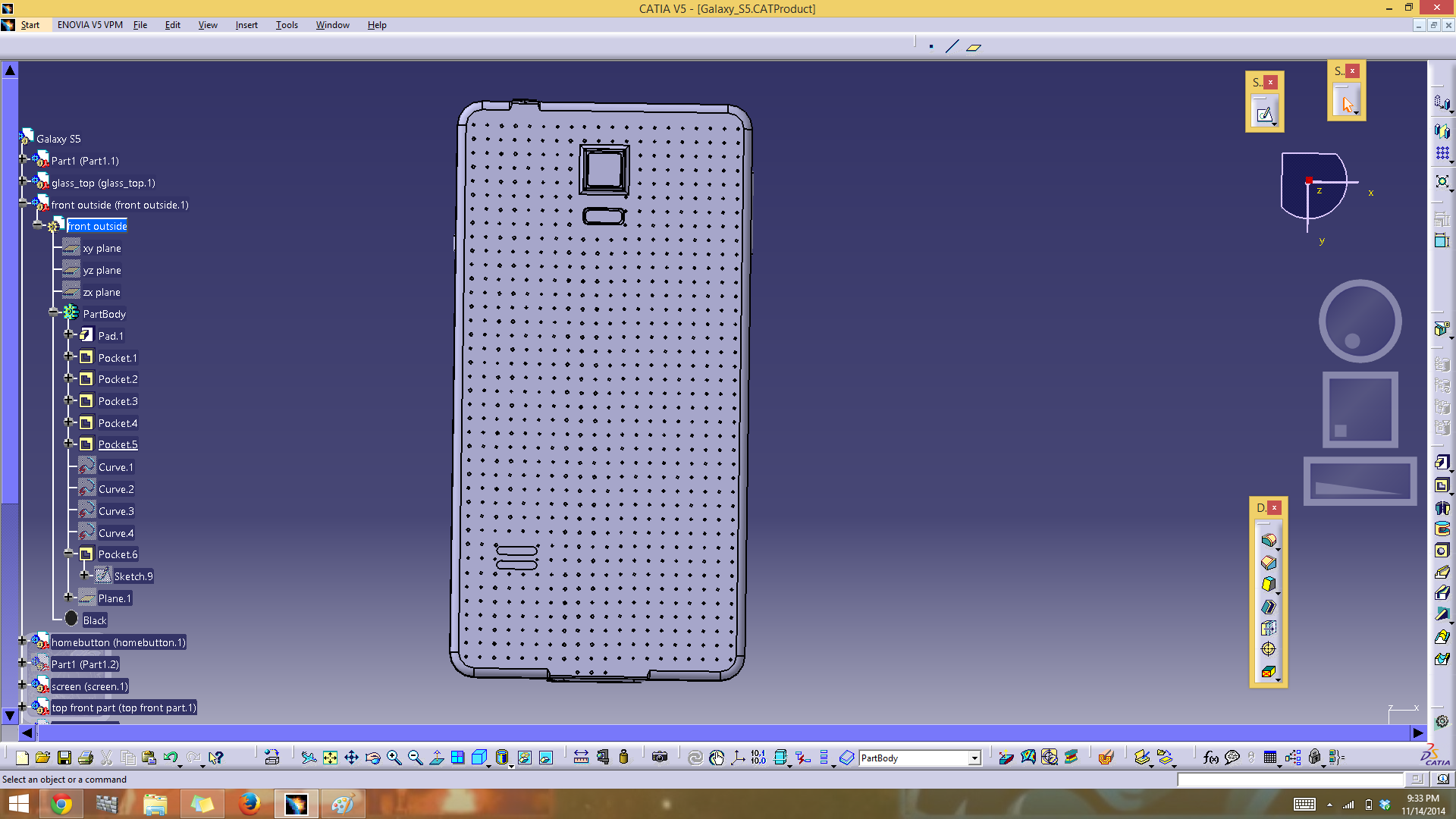Save the document with floppy icon

click(x=64, y=758)
